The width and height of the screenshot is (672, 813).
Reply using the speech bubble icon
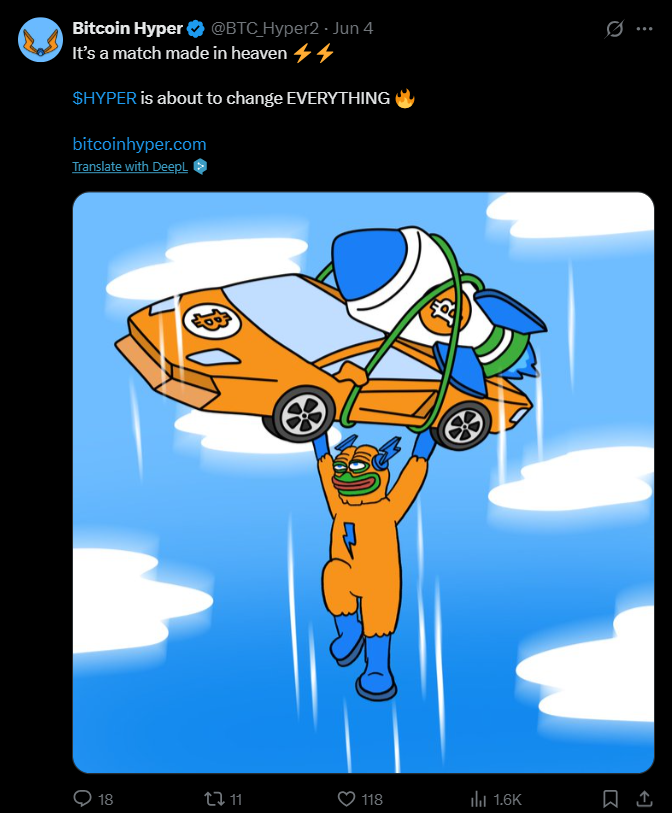(84, 799)
